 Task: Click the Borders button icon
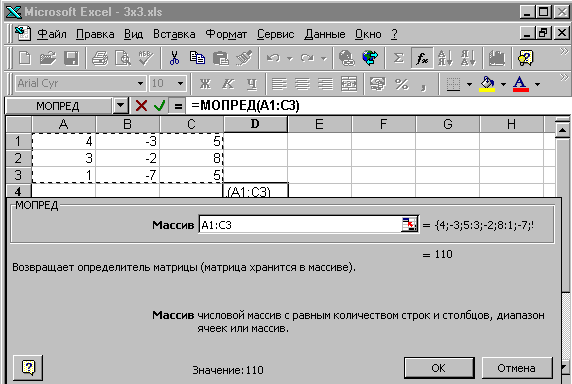tap(453, 84)
